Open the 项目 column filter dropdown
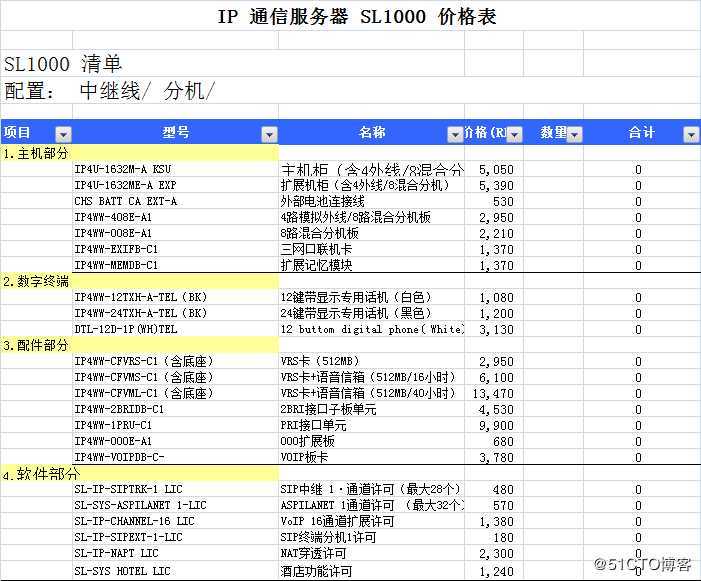The height and width of the screenshot is (581, 701). [63, 134]
